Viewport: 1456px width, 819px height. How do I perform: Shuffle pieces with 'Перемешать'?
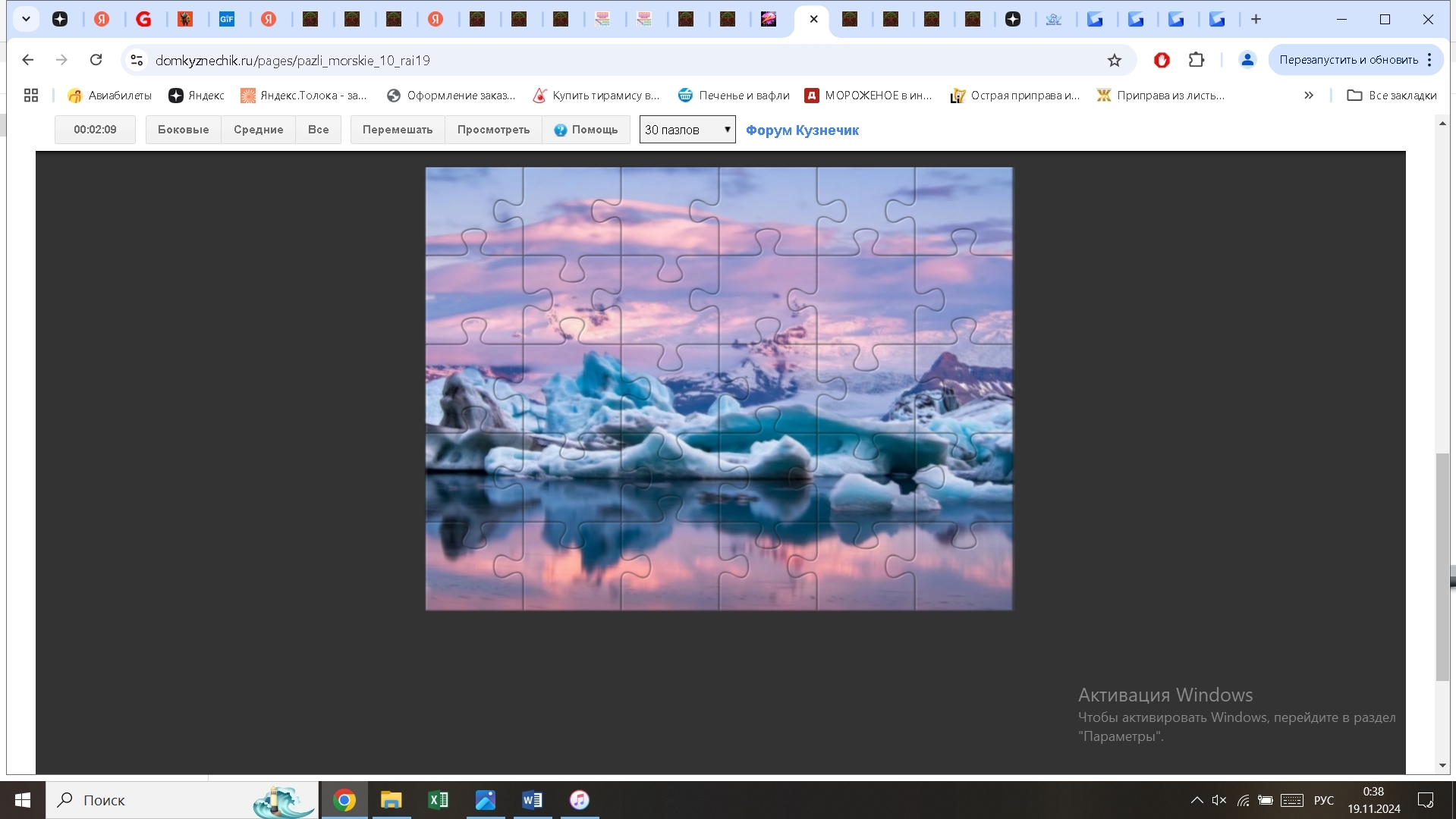[398, 130]
